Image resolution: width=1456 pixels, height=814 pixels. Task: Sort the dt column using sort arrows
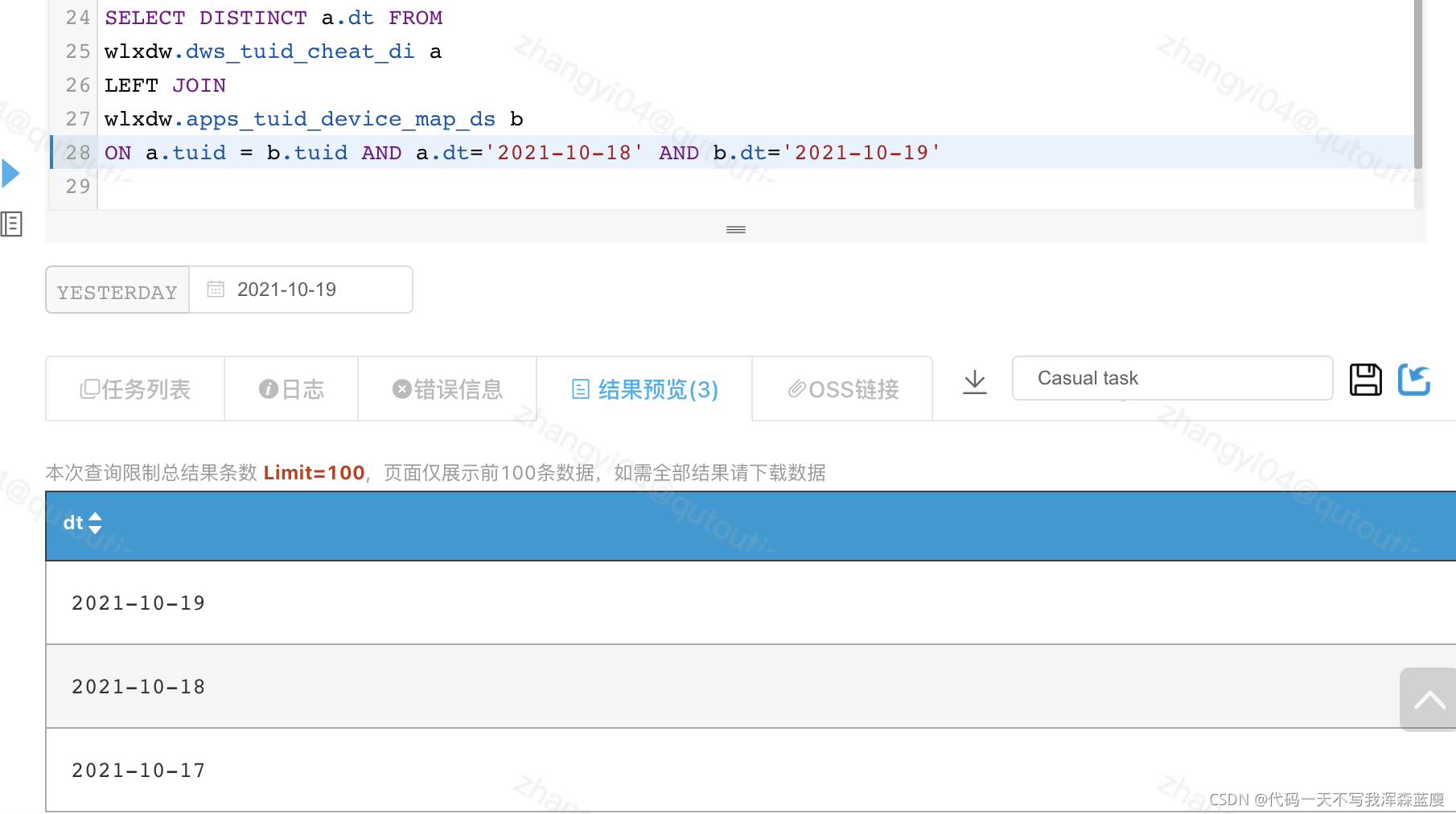pyautogui.click(x=95, y=523)
